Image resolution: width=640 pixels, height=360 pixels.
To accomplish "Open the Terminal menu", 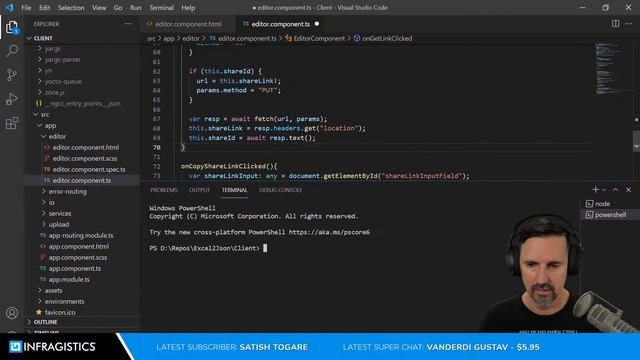I will coord(161,8).
